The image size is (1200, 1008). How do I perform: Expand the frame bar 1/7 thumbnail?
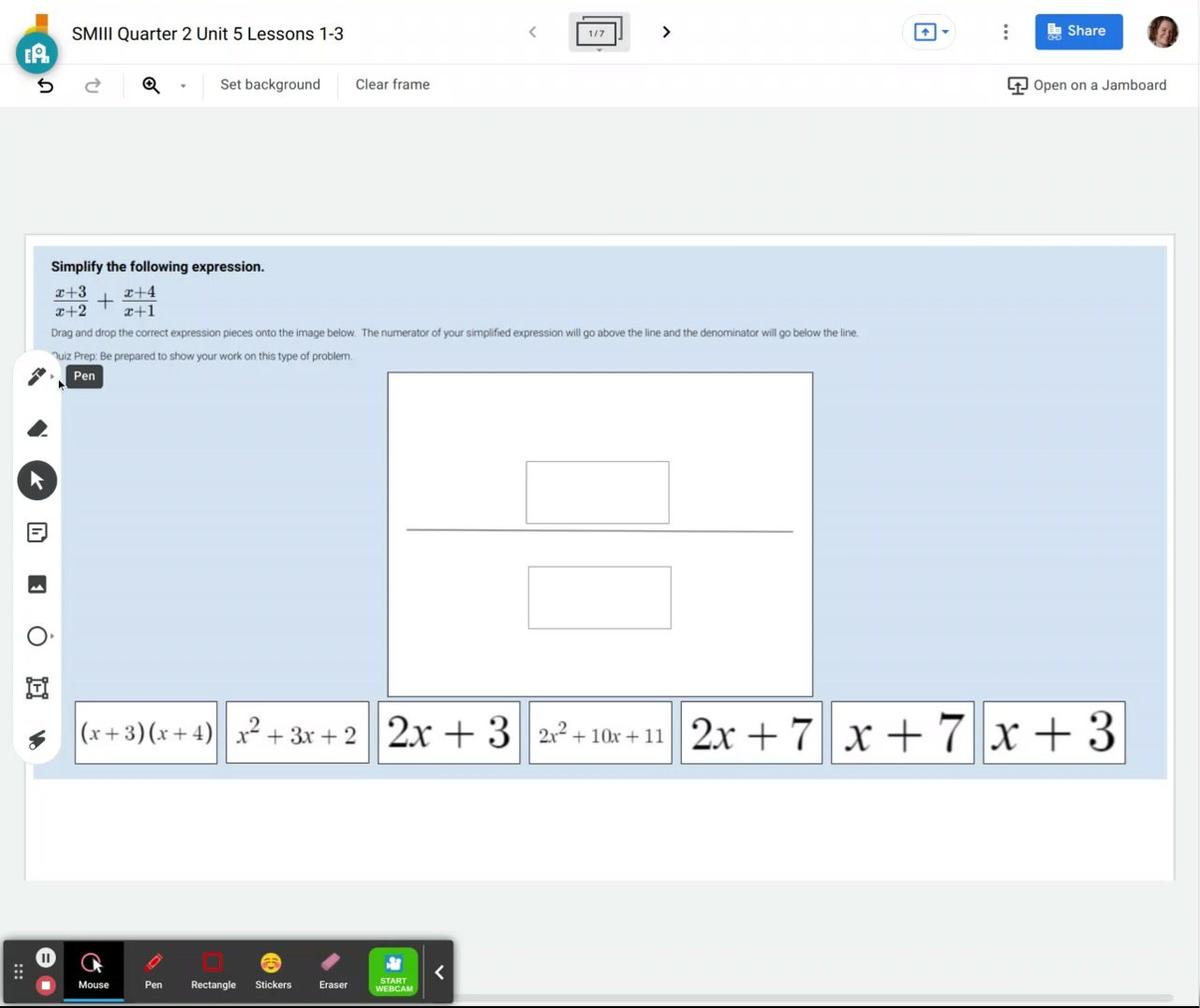(x=598, y=33)
